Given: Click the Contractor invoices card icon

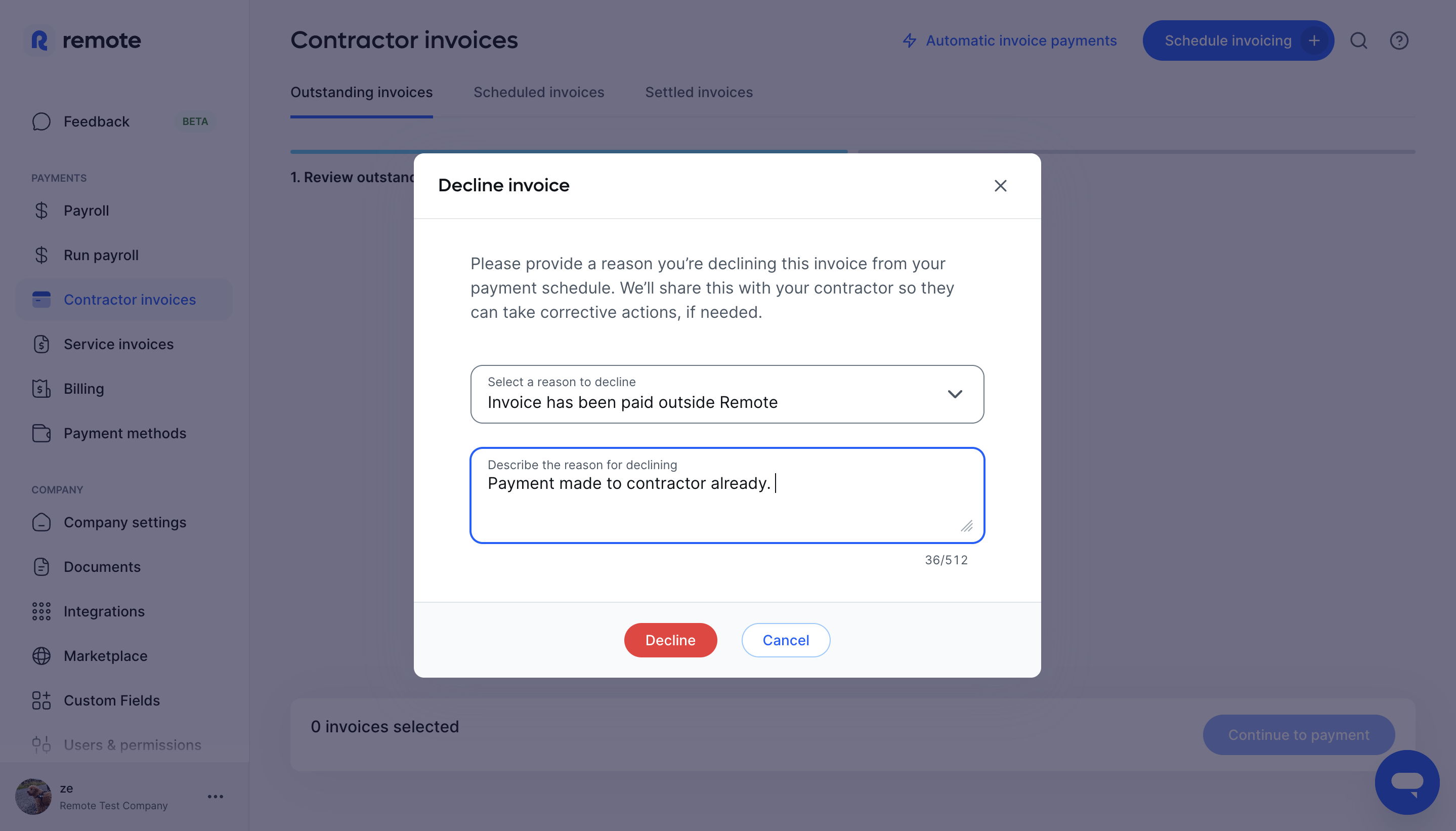Looking at the screenshot, I should (41, 300).
